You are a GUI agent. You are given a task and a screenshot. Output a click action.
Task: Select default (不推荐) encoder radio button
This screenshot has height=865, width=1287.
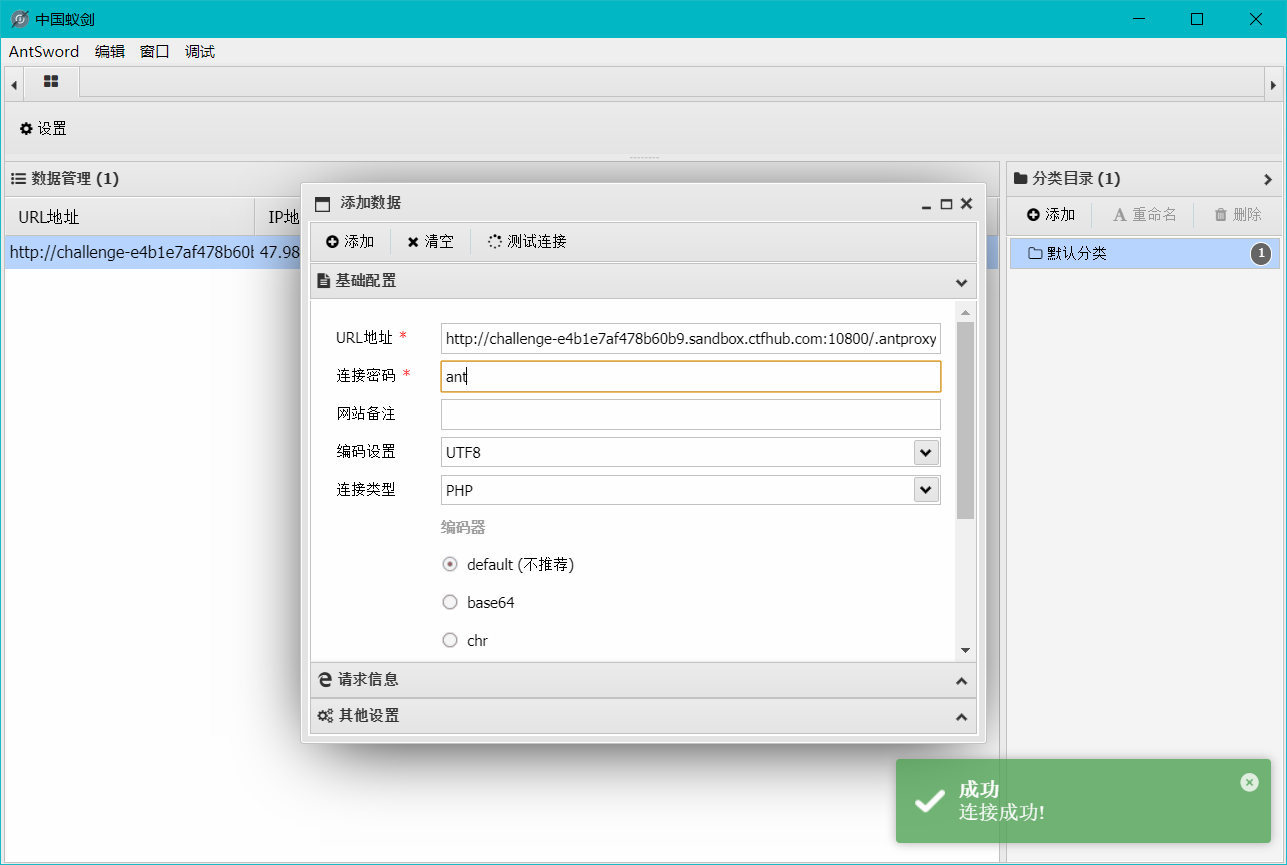pos(450,564)
